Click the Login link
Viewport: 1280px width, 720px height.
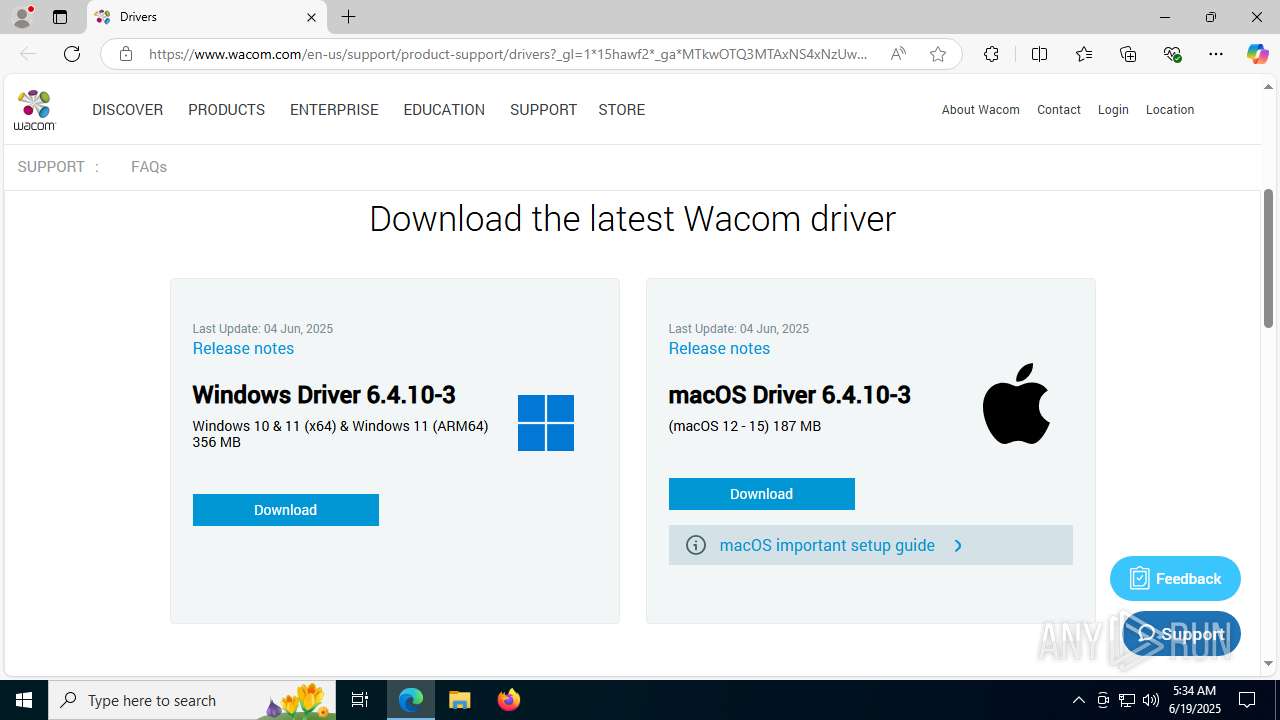coord(1113,110)
